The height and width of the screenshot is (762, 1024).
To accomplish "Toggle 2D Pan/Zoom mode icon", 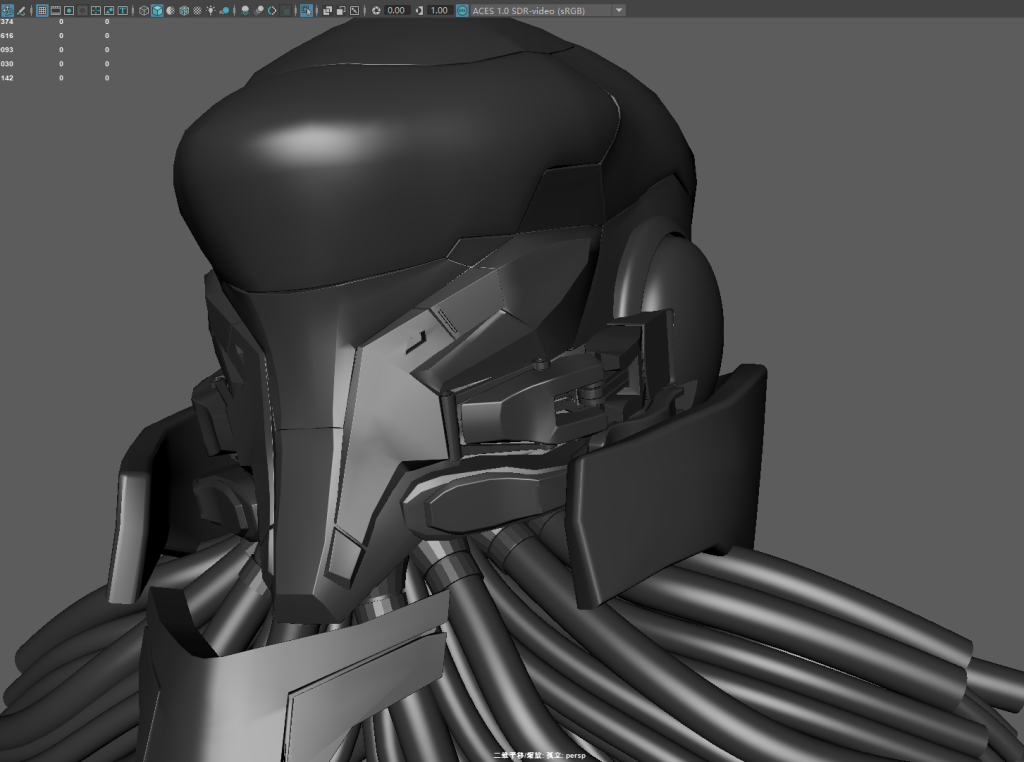I will click(7, 10).
